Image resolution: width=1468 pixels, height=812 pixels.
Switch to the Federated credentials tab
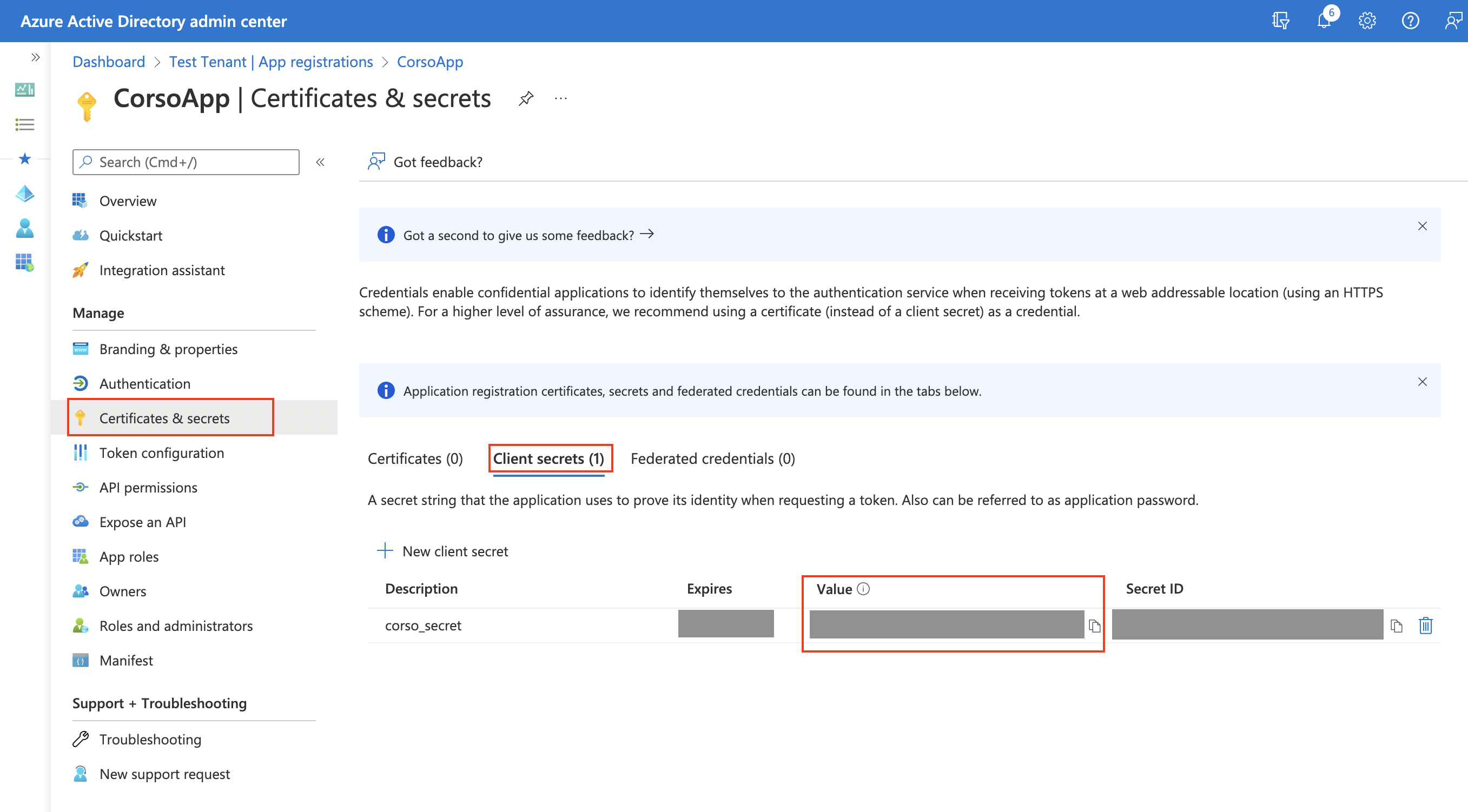[x=712, y=458]
